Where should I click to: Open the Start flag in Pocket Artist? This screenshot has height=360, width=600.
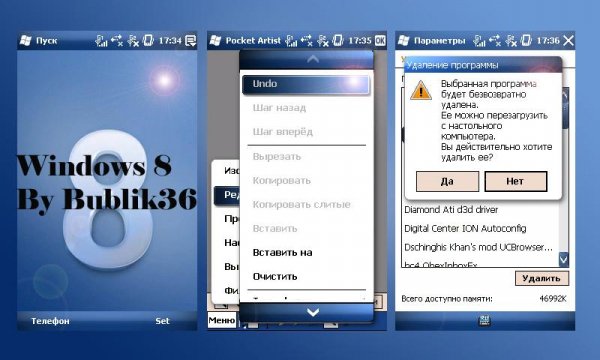point(215,40)
